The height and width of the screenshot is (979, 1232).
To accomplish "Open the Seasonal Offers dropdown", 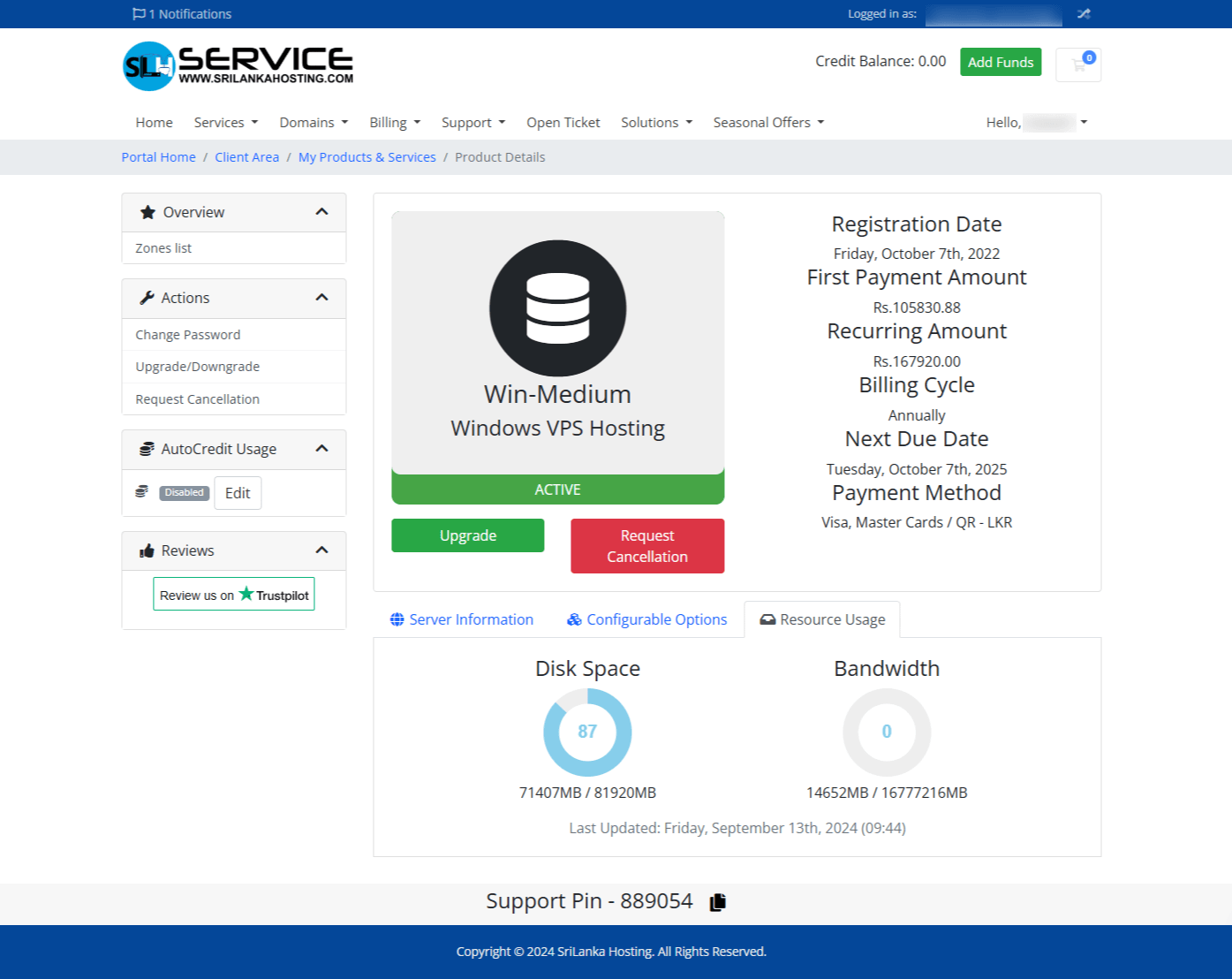I will [768, 123].
